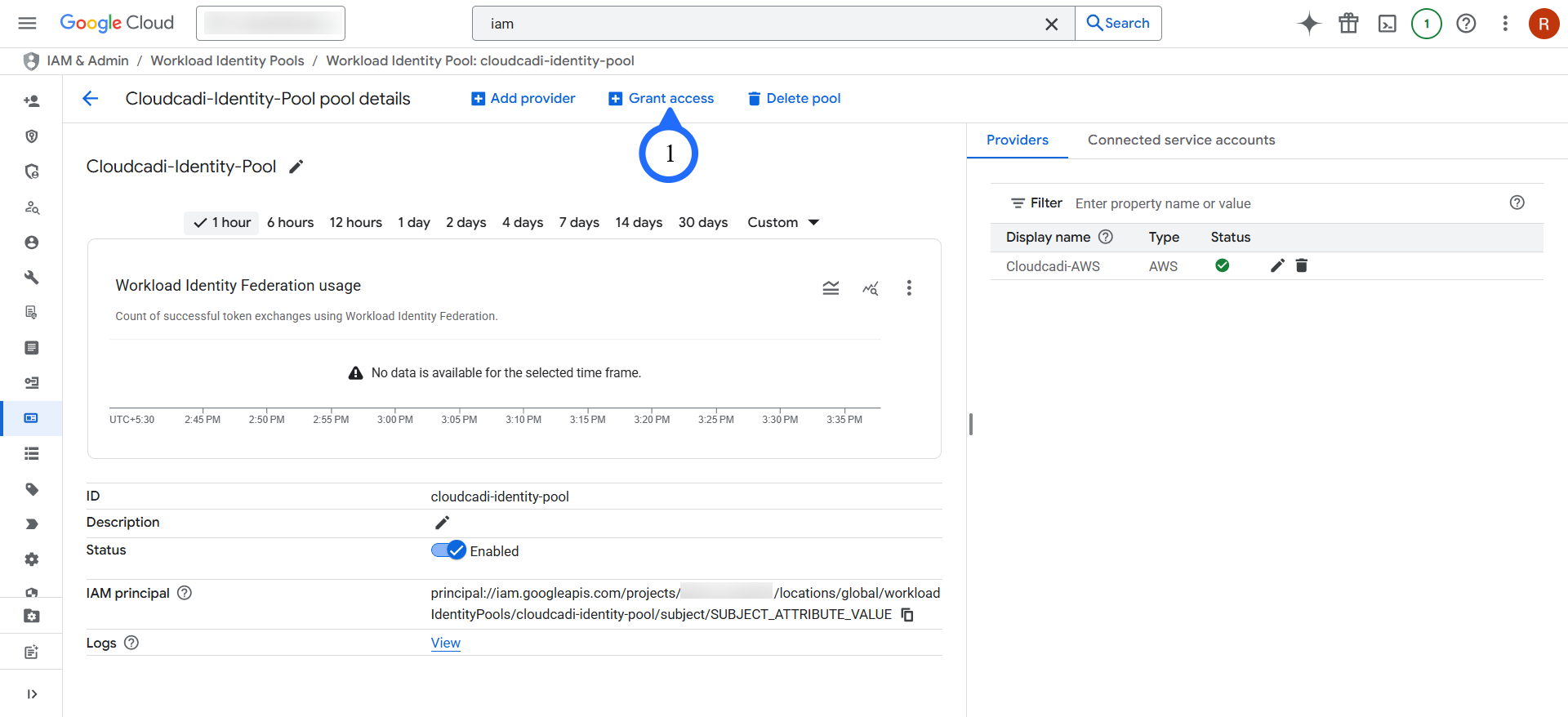Expand the left navigation sidebar

coord(32,694)
